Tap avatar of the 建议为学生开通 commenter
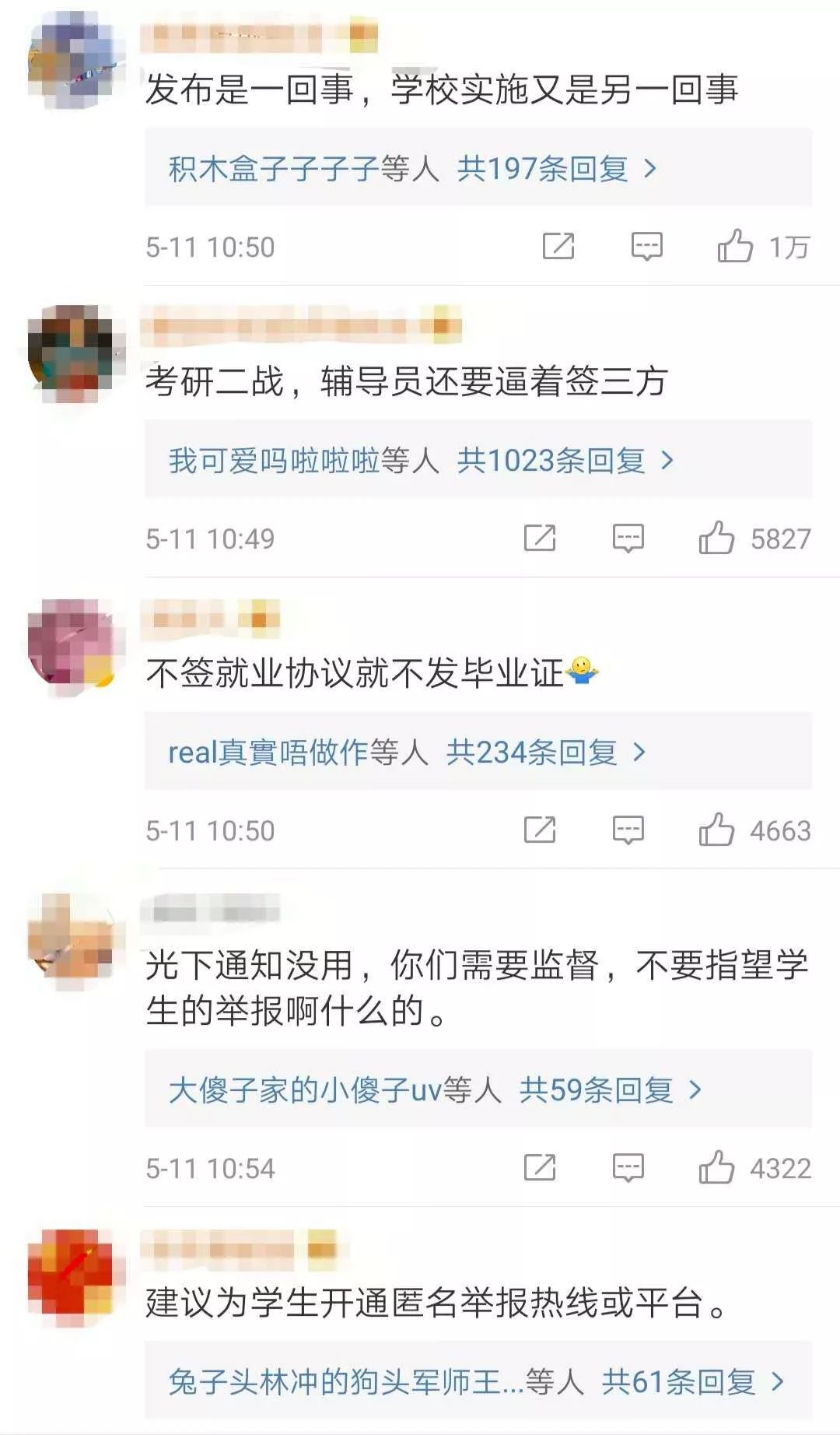This screenshot has height=1435, width=840. click(x=76, y=1278)
